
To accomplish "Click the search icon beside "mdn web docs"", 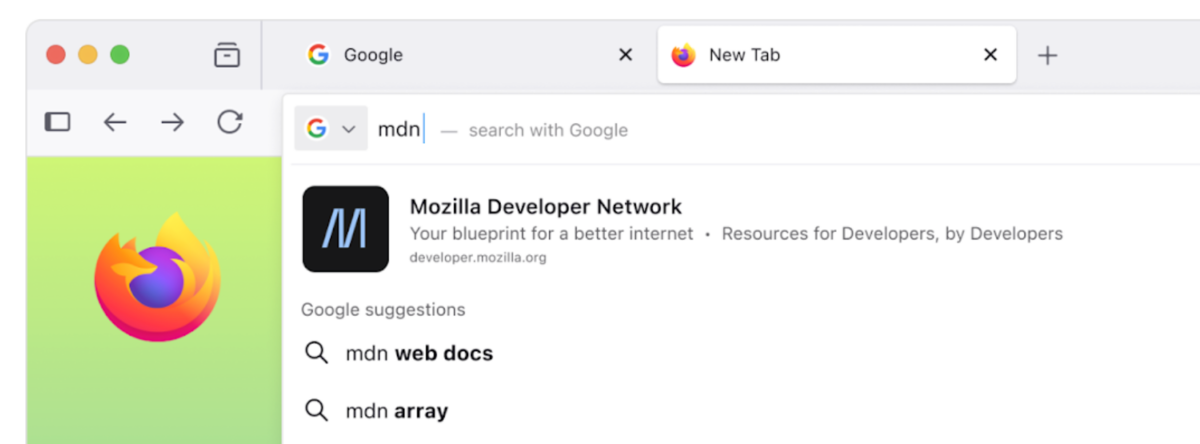I will [x=317, y=353].
